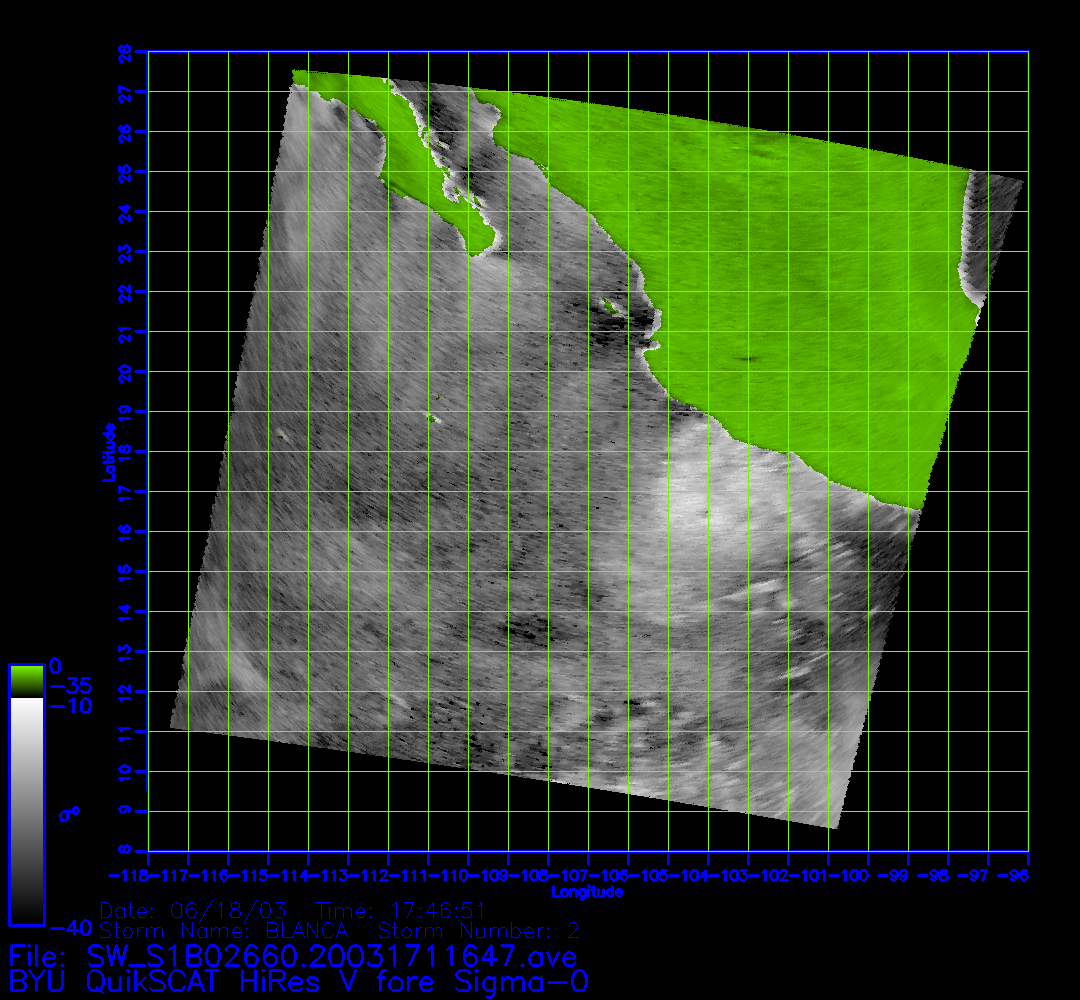
Task: Click the Date: 06/18/03 text
Action: point(193,911)
